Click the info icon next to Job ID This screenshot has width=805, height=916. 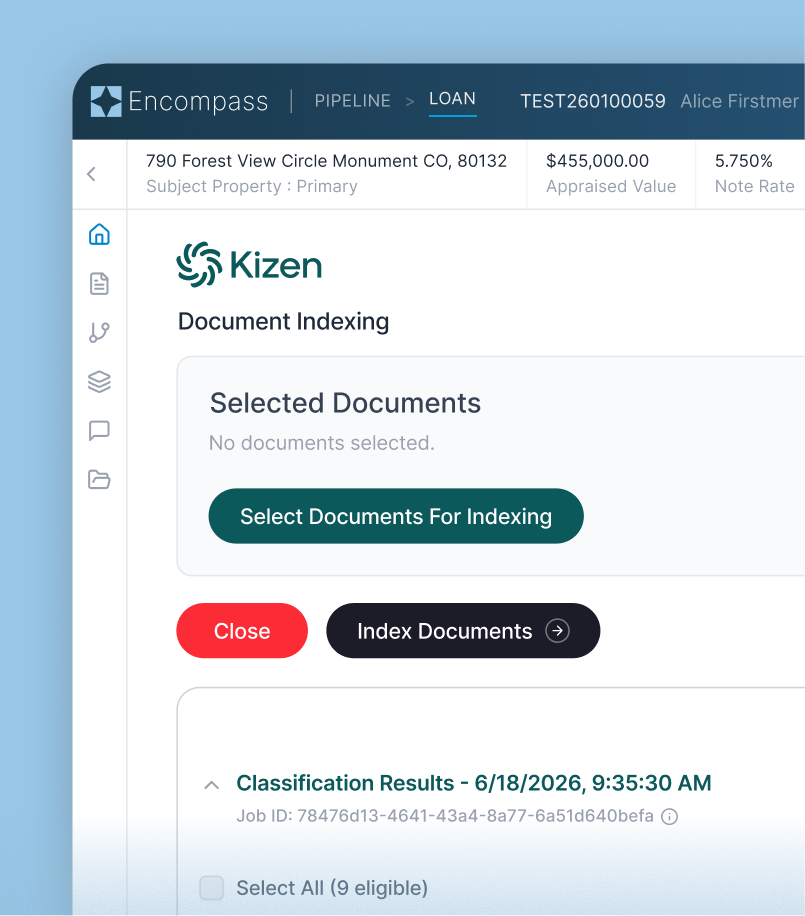click(x=669, y=817)
